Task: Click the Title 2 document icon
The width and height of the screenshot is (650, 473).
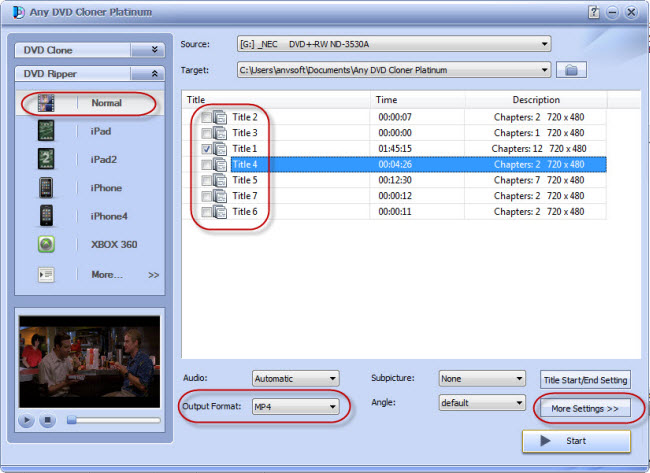Action: 220,117
